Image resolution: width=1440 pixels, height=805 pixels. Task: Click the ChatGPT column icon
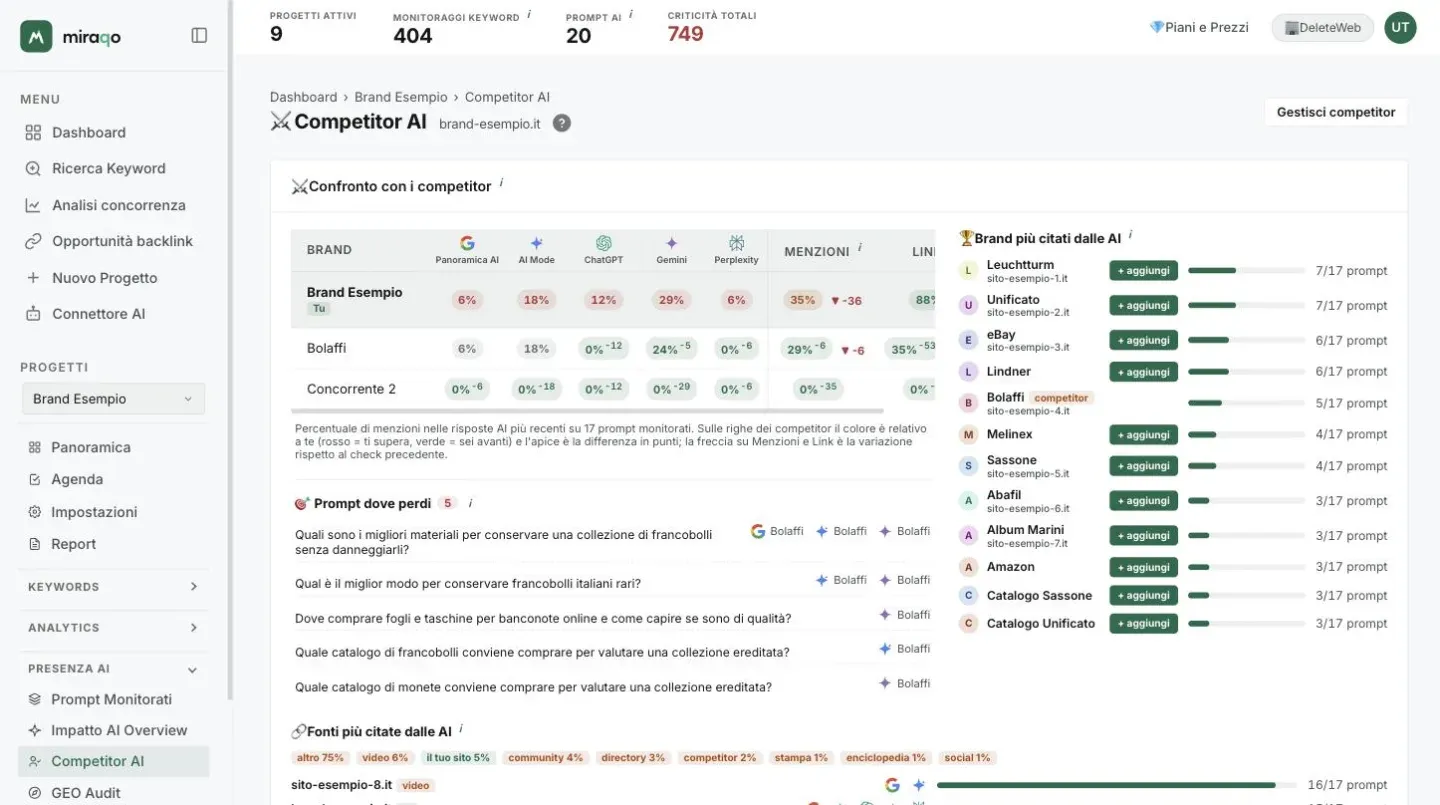[x=603, y=243]
